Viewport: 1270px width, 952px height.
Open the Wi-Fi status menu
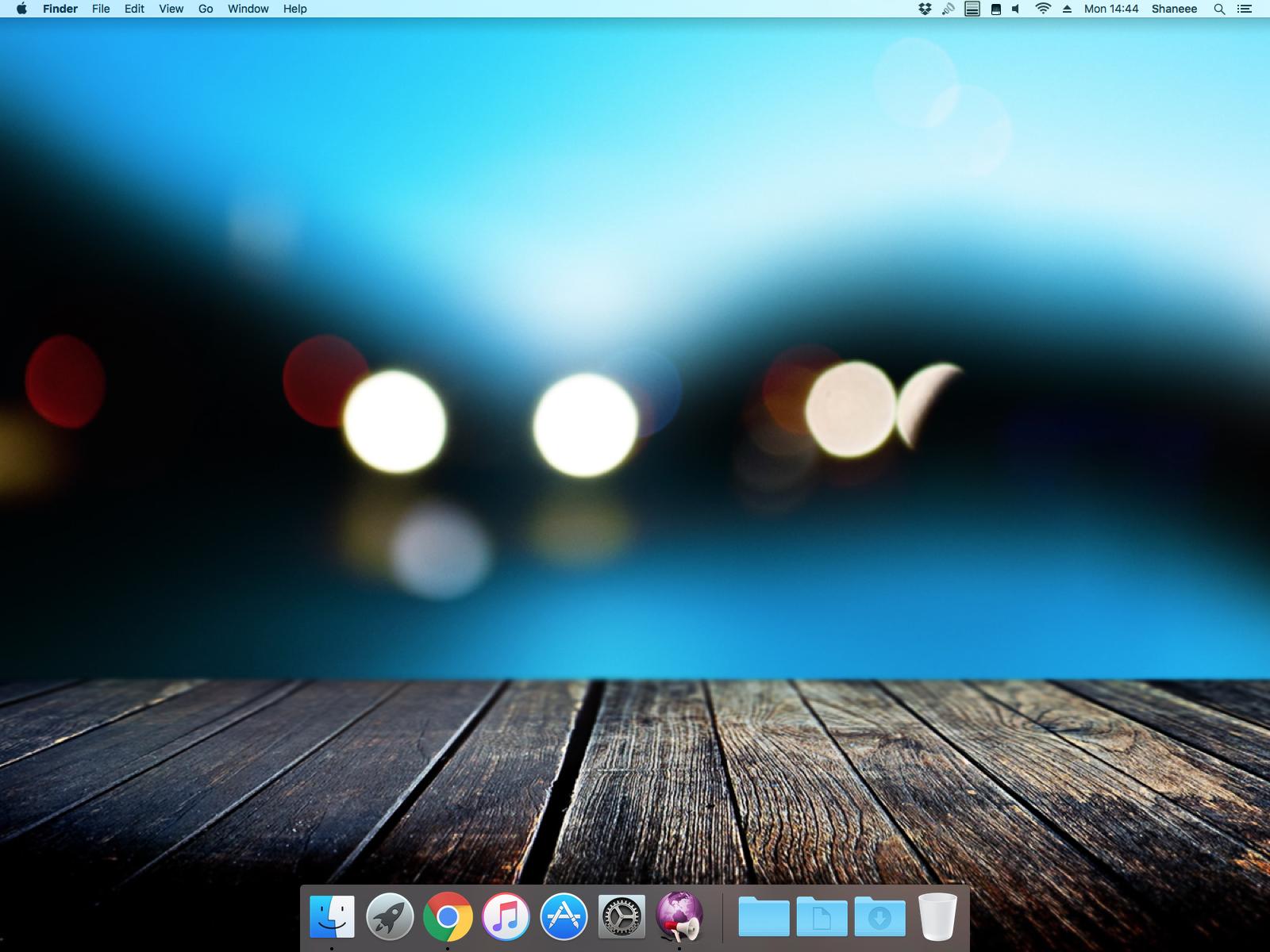pyautogui.click(x=1043, y=9)
